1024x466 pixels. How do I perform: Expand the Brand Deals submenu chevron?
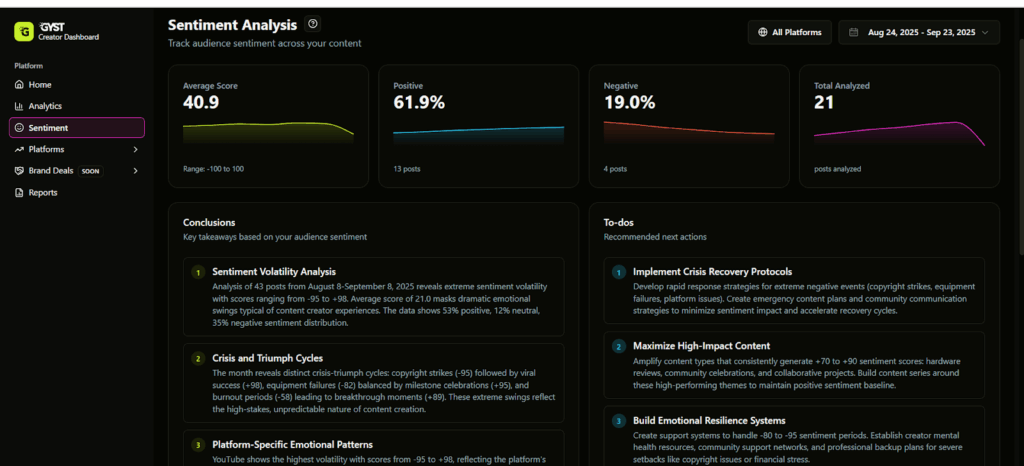135,171
